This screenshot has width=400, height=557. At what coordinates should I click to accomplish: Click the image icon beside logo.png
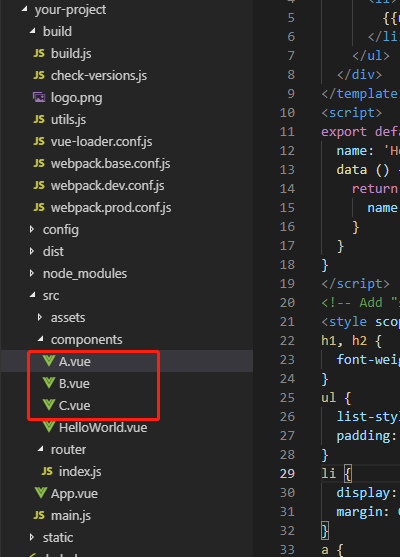39,97
